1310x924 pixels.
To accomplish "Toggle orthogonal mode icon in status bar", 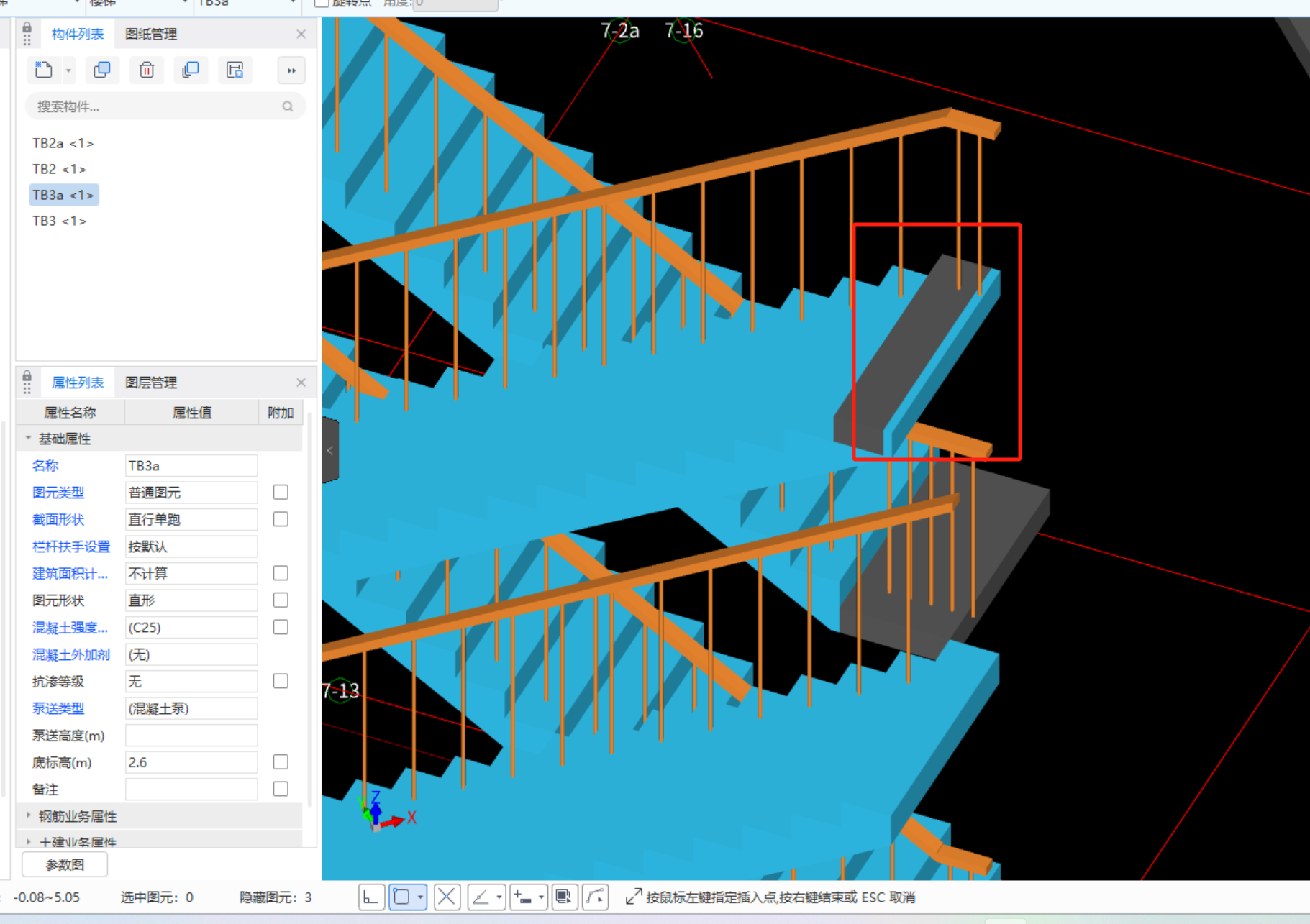I will click(x=371, y=897).
